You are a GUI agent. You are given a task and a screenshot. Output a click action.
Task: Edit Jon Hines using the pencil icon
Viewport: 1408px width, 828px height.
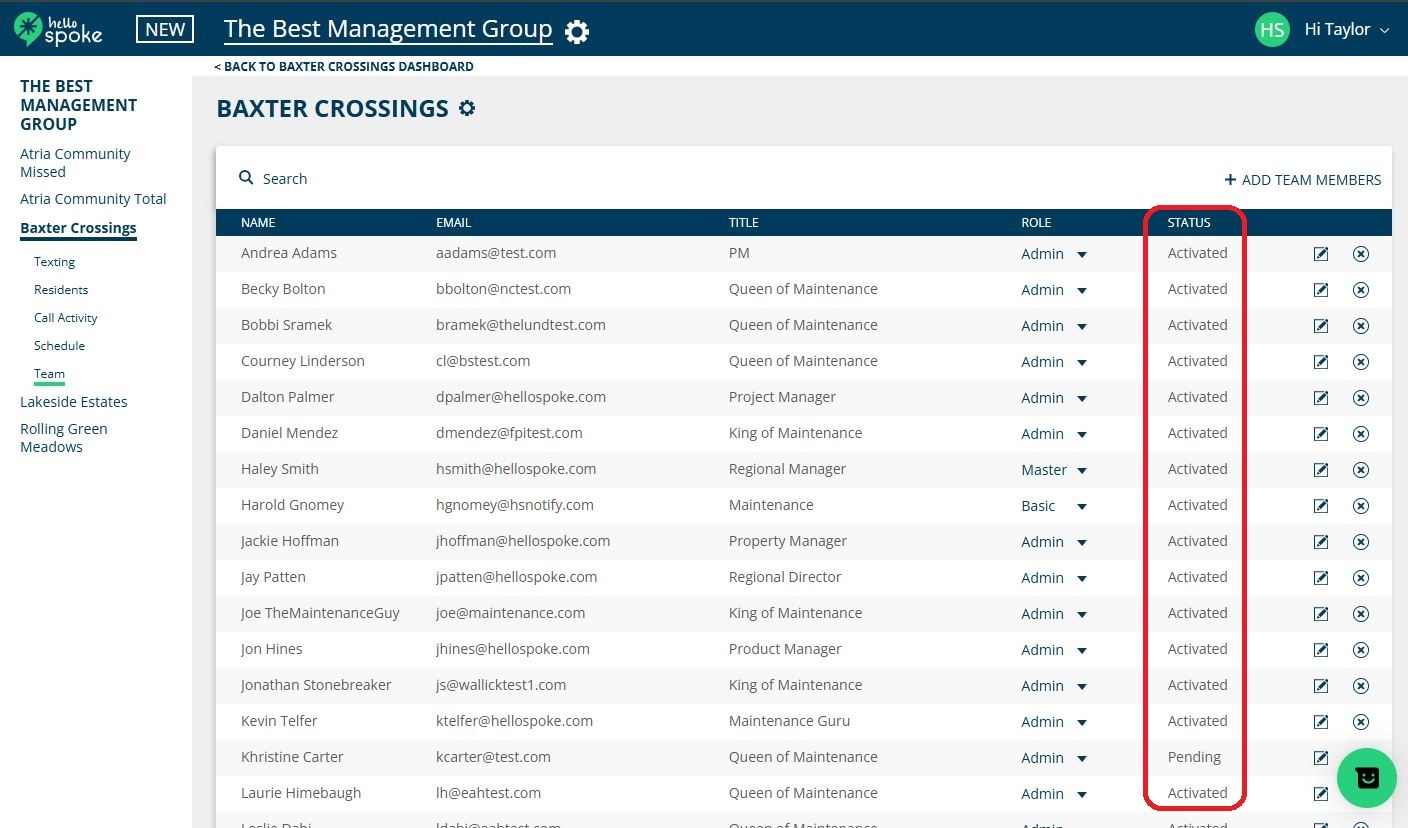(x=1321, y=650)
